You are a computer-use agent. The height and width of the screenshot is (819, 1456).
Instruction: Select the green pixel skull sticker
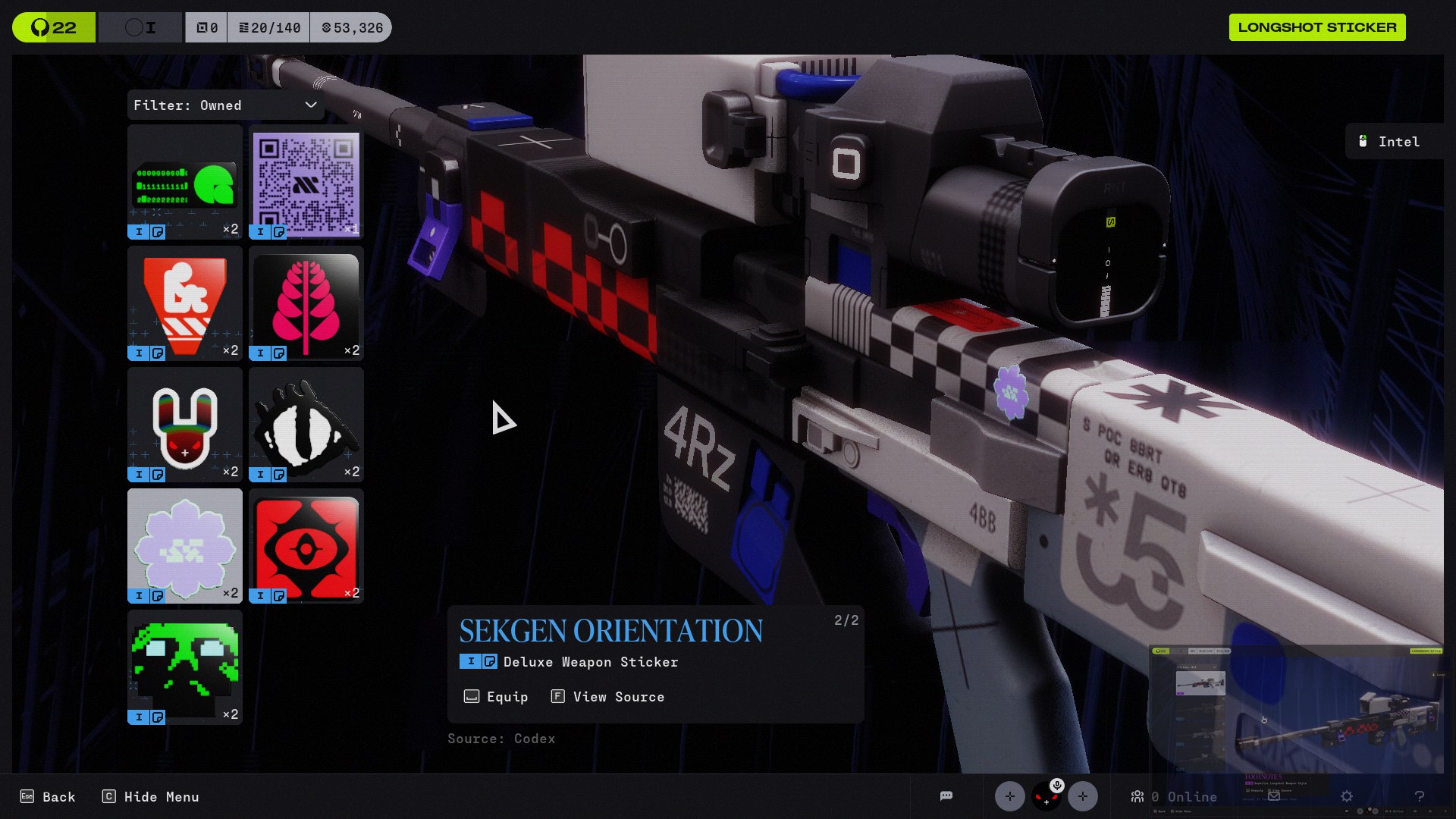pyautogui.click(x=185, y=667)
